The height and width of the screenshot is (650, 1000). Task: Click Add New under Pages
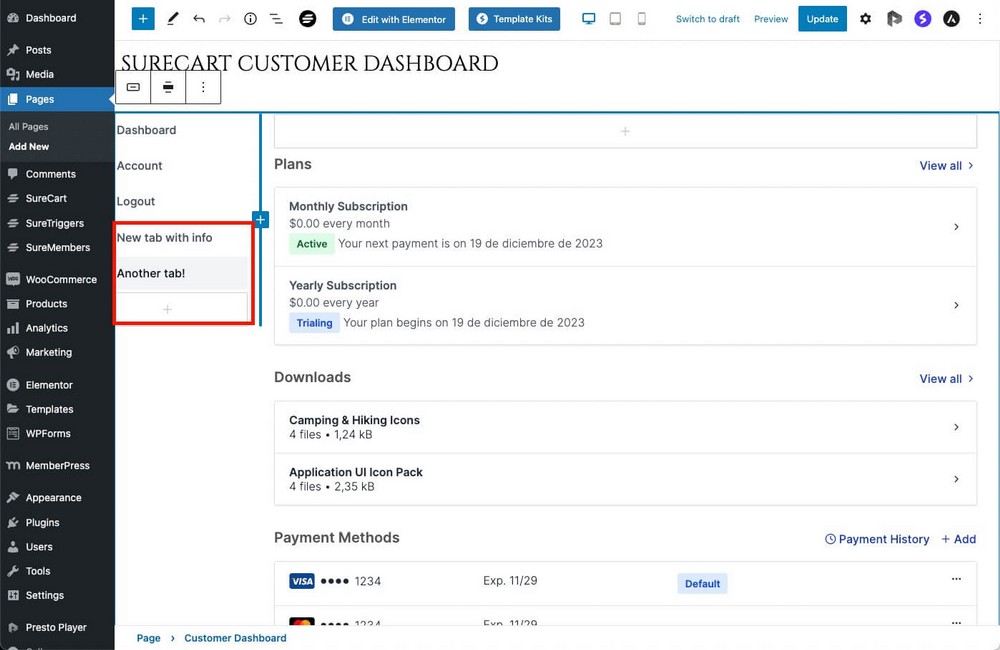click(x=29, y=146)
